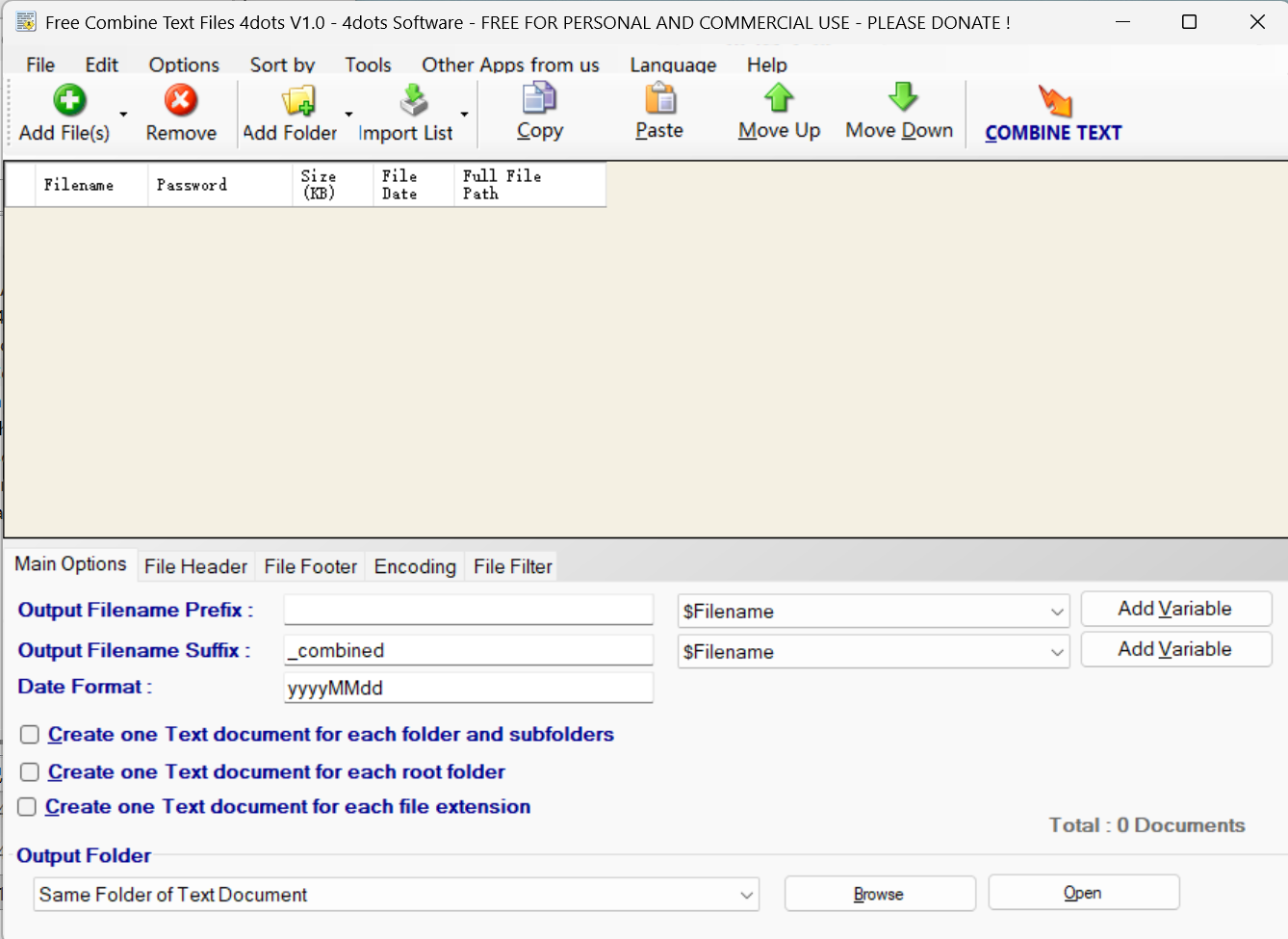Open the Tools menu
This screenshot has height=939, width=1288.
pyautogui.click(x=368, y=65)
